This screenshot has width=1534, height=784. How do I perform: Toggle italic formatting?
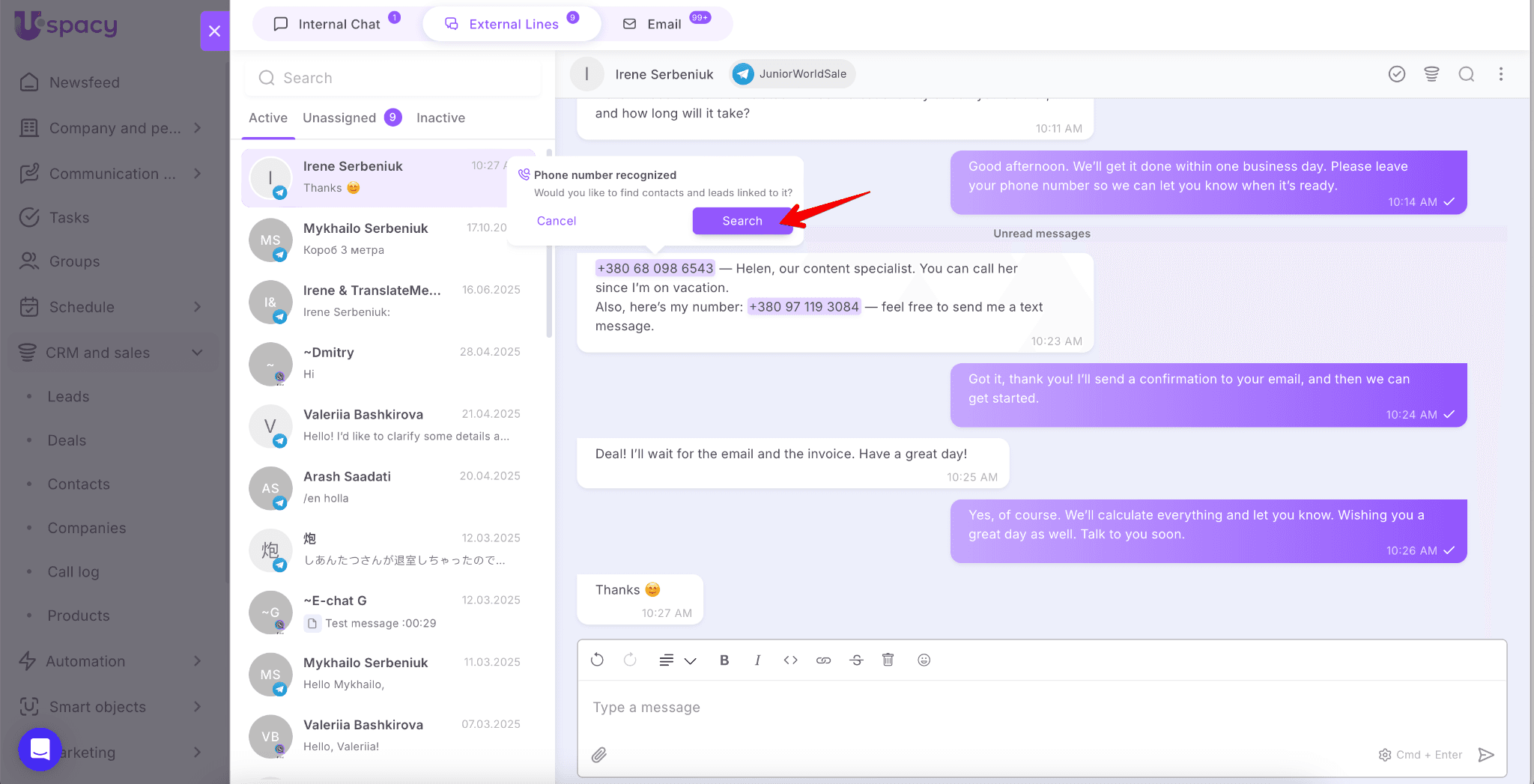[757, 660]
